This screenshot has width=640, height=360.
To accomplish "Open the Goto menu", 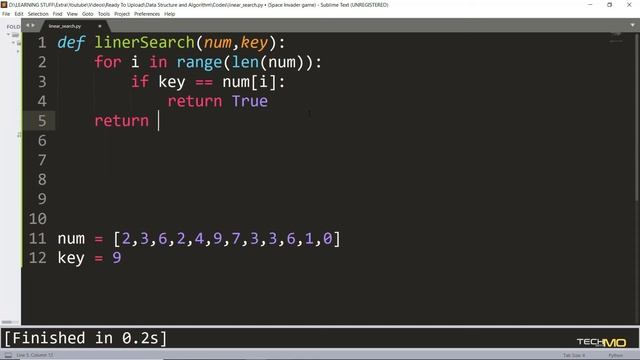I will 87,14.
